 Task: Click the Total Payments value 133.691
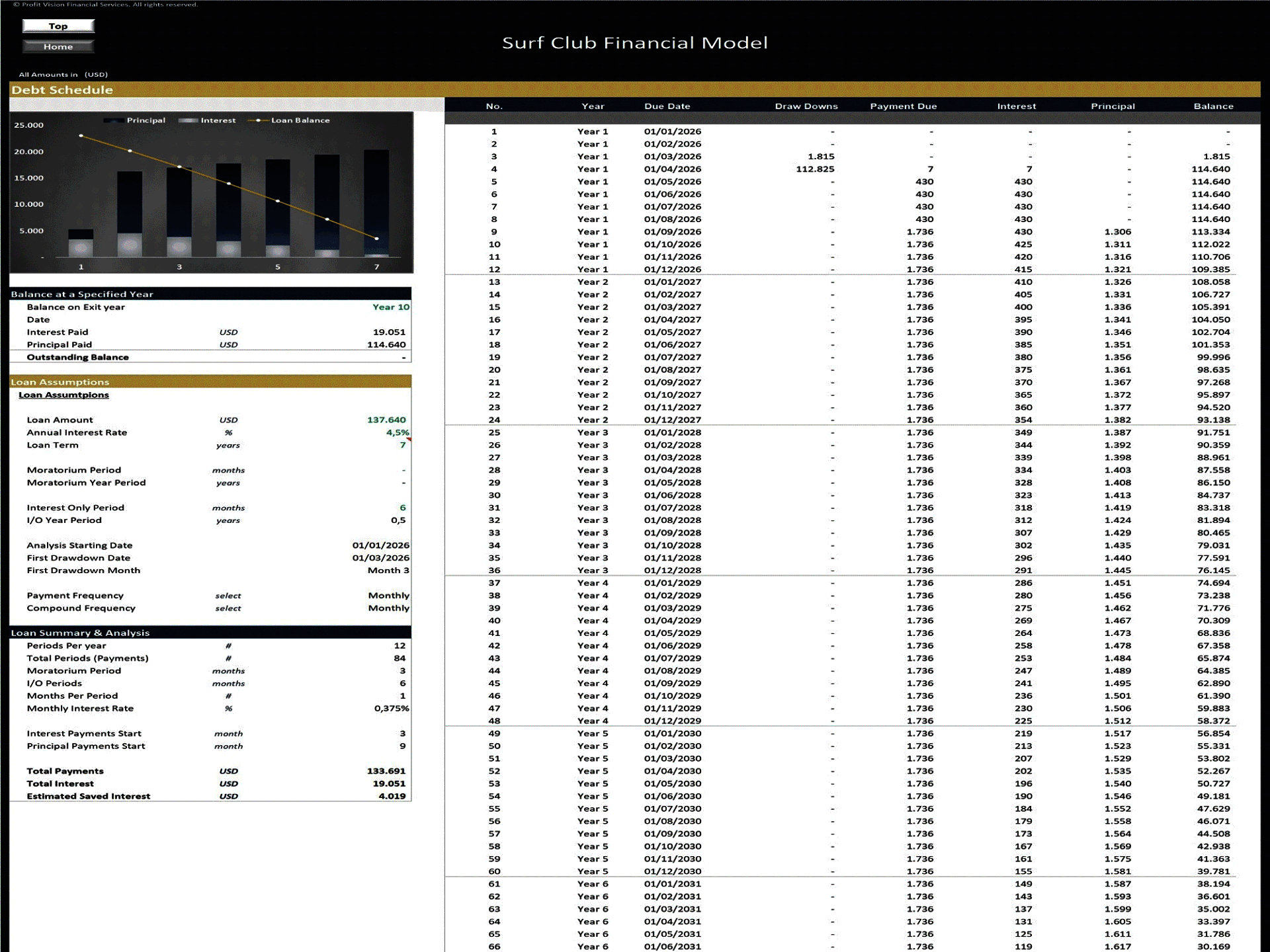(x=386, y=772)
